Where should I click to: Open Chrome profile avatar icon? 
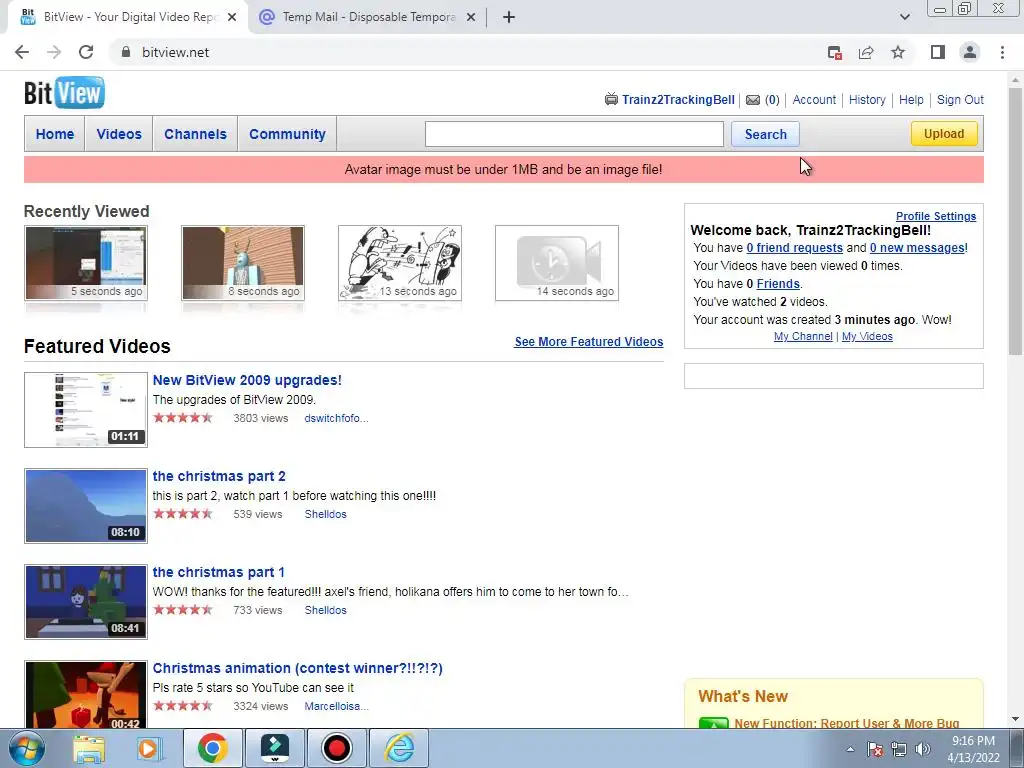(x=970, y=52)
